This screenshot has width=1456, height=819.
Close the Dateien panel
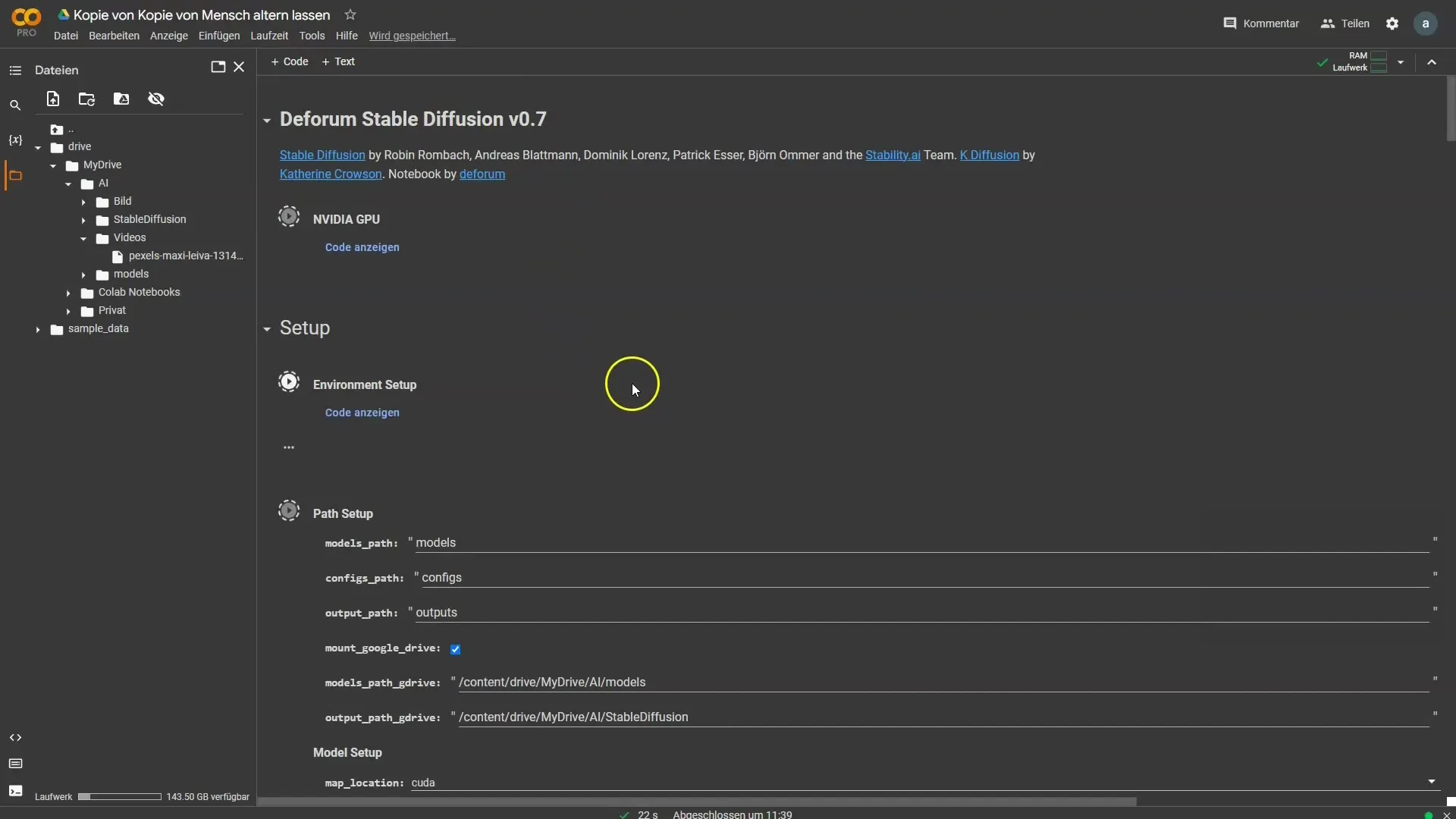tap(239, 67)
